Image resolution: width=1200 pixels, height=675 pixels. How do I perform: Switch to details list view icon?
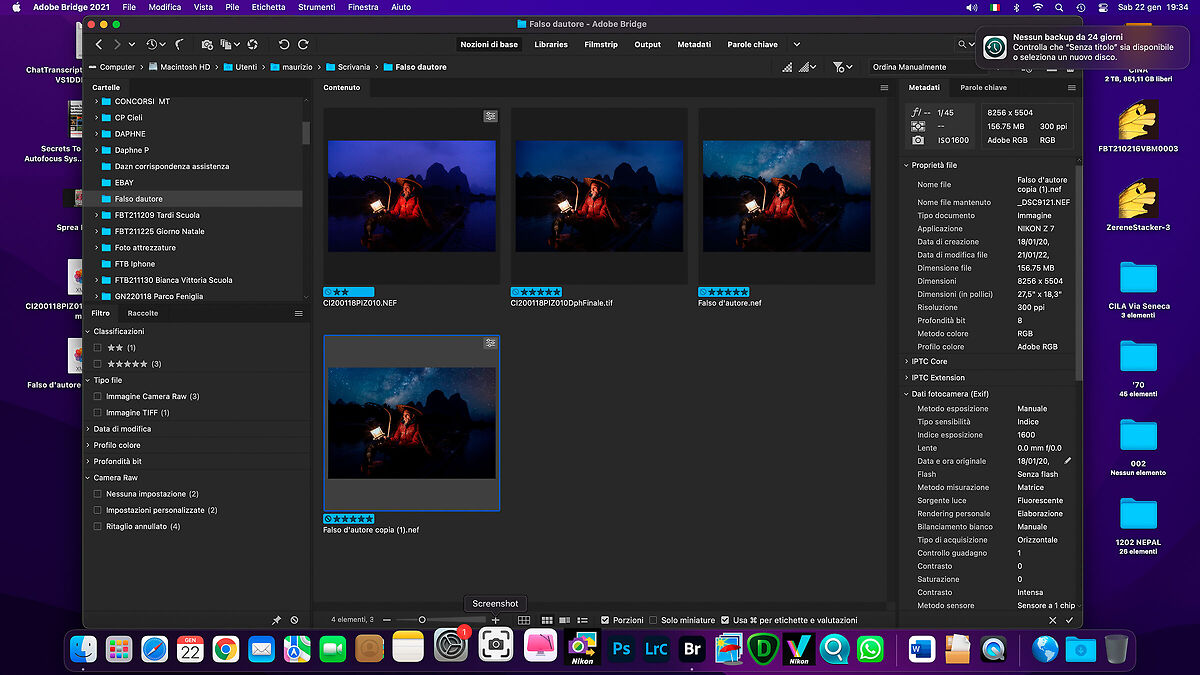pos(581,621)
